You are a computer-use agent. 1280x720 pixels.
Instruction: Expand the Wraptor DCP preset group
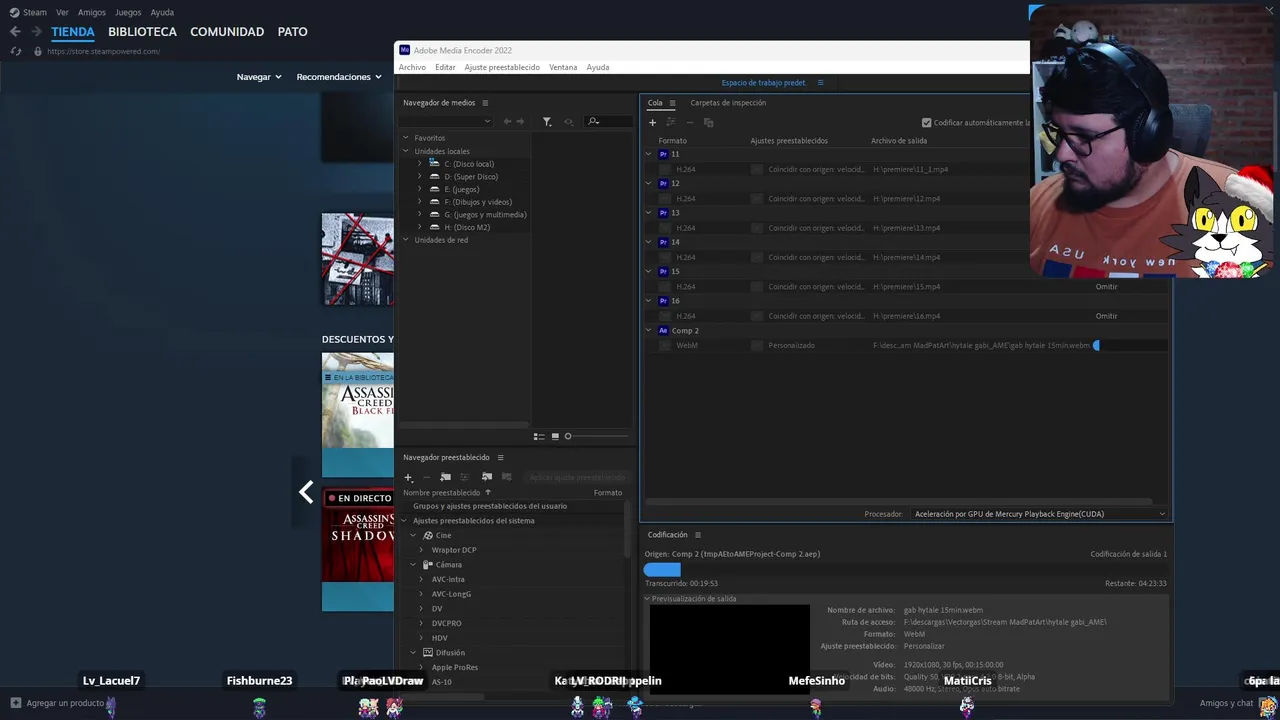point(421,550)
